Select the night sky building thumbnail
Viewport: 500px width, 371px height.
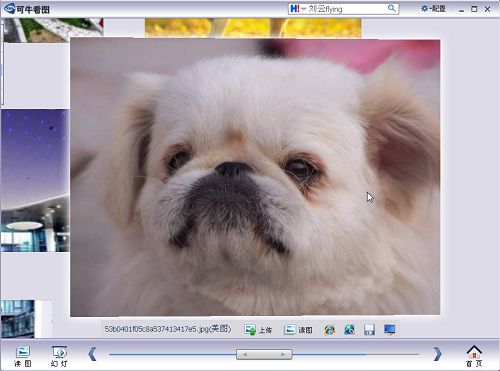click(x=35, y=180)
